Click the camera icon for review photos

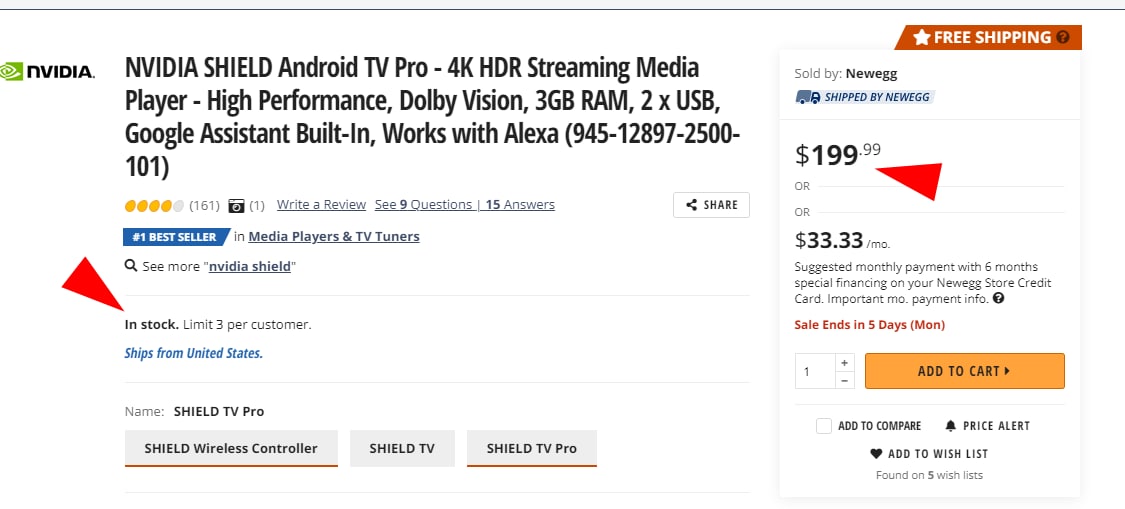point(236,205)
